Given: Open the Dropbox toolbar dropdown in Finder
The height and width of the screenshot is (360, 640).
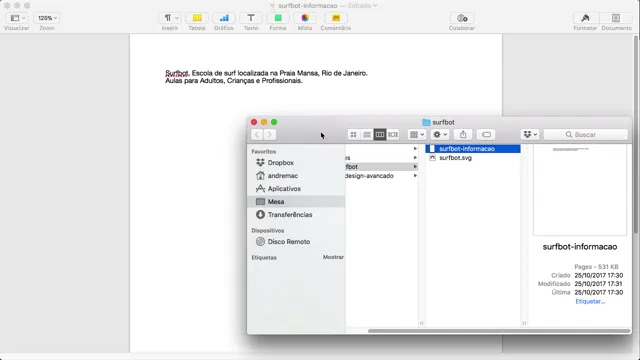Looking at the screenshot, I should (530, 134).
